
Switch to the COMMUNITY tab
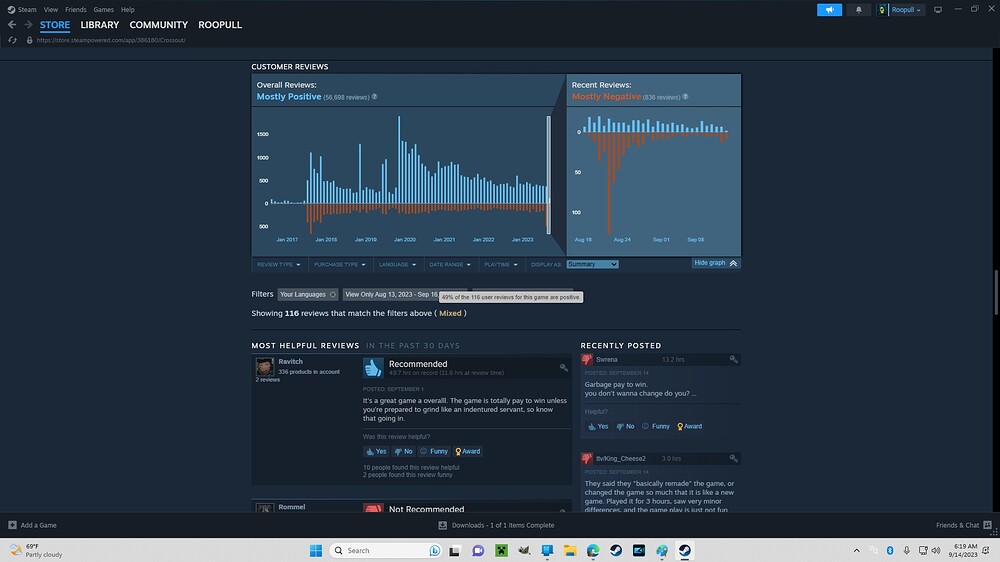click(158, 25)
